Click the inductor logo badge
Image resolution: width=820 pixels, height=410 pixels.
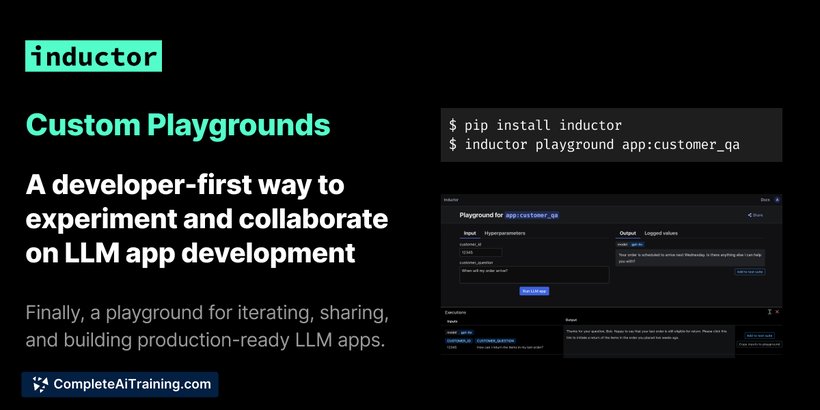tap(94, 56)
